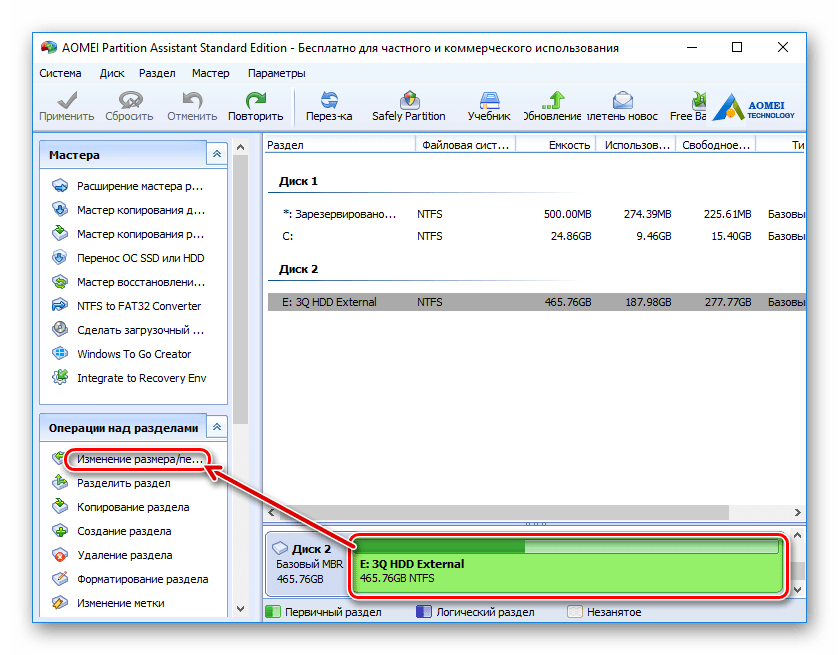Click disk map scrollbar down arrow
839x655 pixels.
797,590
